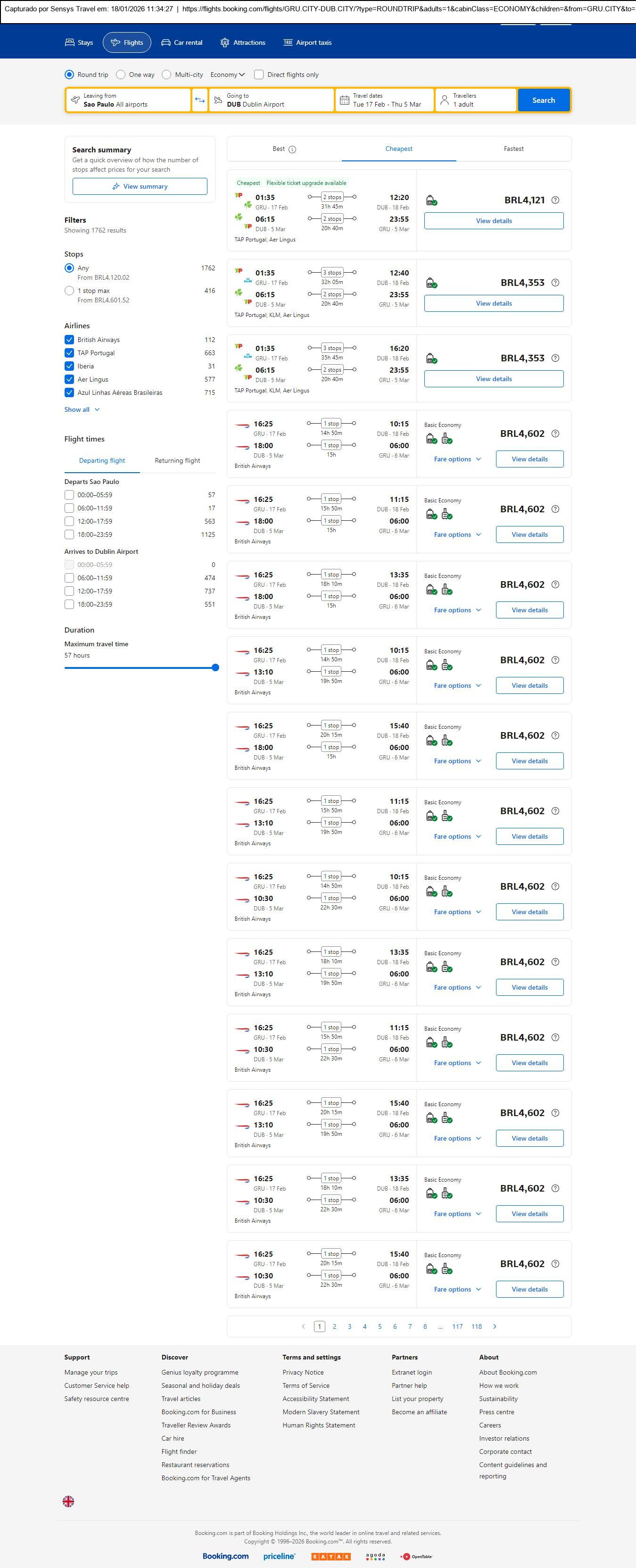The image size is (636, 1568).
Task: Click the maximum travel time slider handle
Action: 215,668
